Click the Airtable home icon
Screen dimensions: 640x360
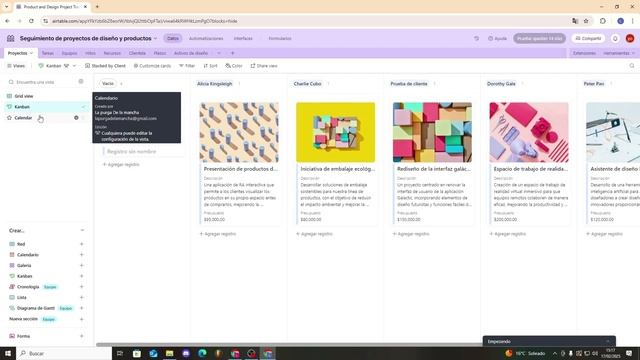click(11, 38)
